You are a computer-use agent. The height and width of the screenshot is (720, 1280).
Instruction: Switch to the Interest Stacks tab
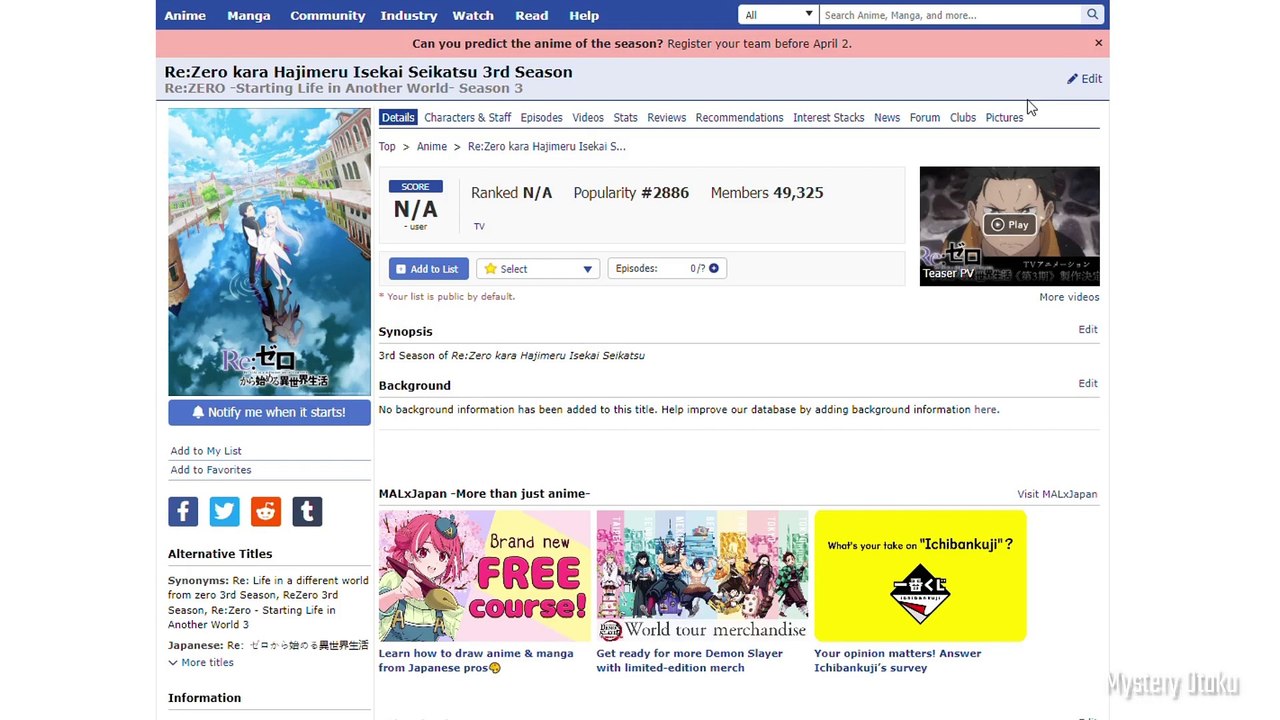(x=828, y=118)
